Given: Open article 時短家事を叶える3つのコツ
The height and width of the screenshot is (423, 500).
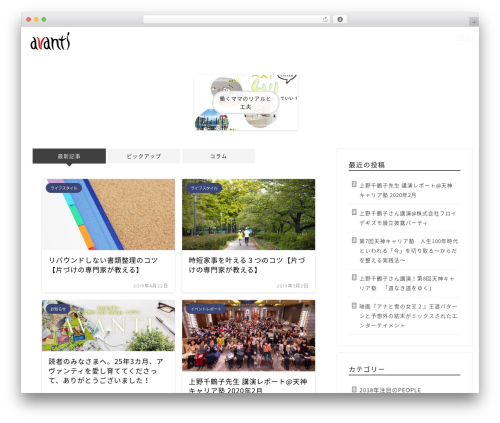Looking at the screenshot, I should (x=247, y=265).
